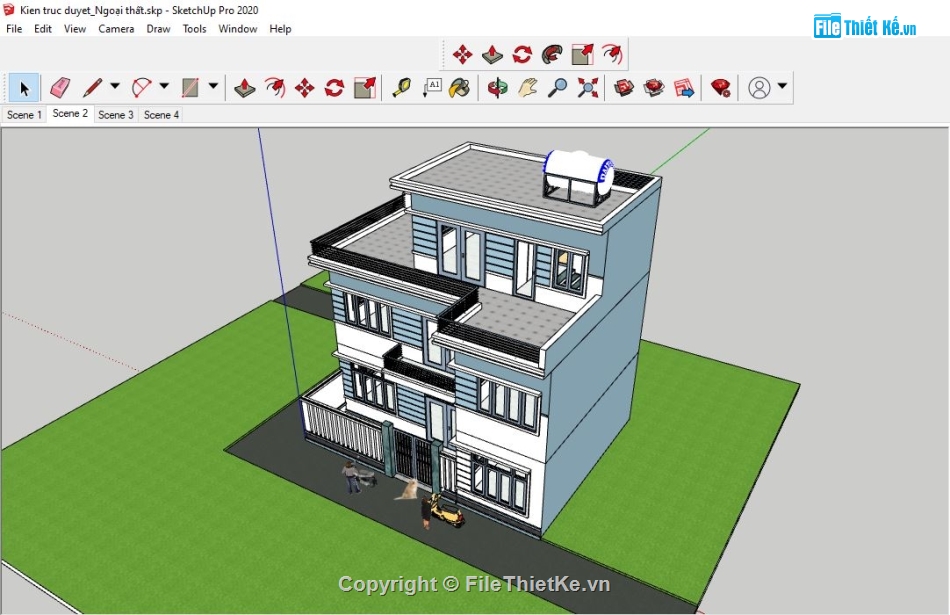Viewport: 950px width, 615px height.
Task: Pick the pink Eraser tool
Action: 59,88
